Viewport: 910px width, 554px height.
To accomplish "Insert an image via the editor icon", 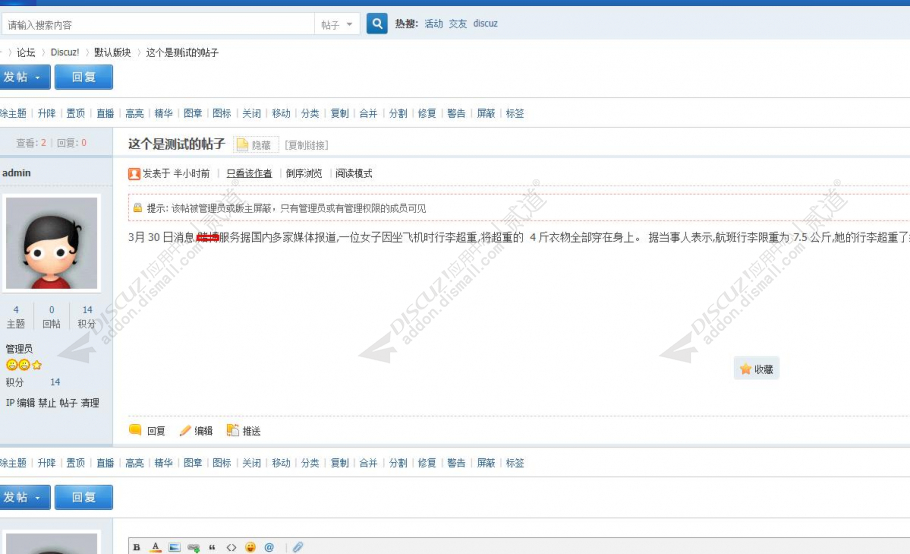I will (174, 547).
